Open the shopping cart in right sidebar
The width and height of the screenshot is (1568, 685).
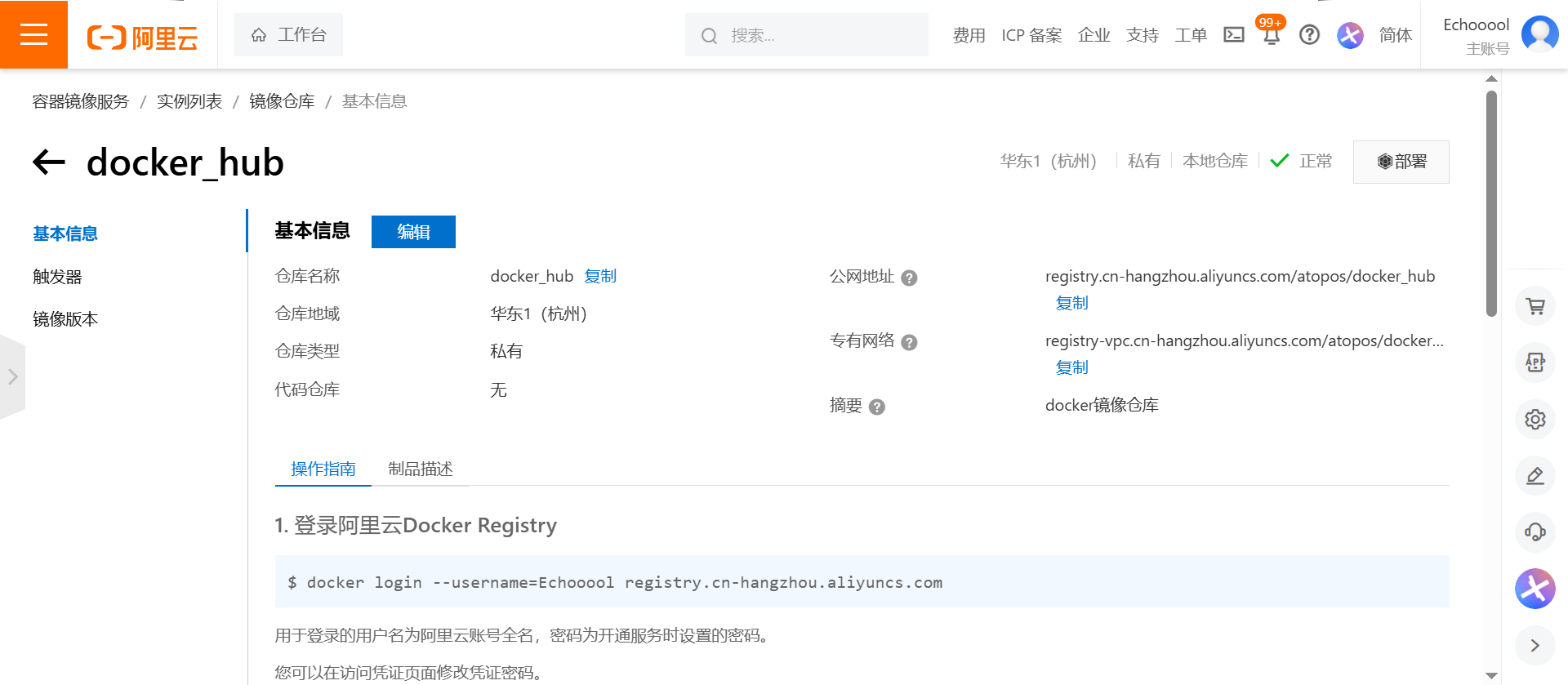pos(1535,306)
